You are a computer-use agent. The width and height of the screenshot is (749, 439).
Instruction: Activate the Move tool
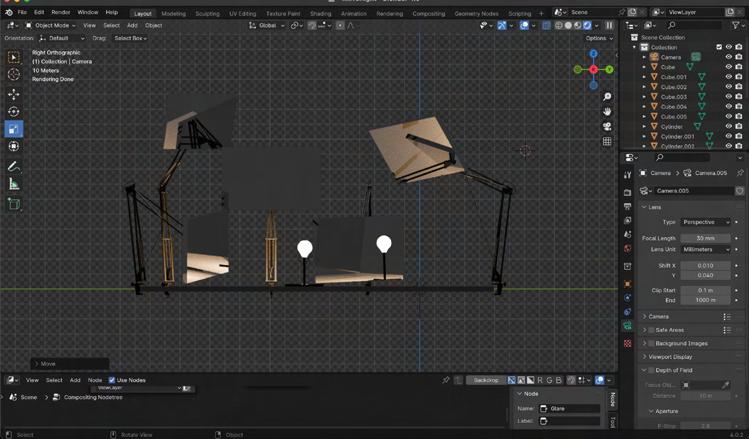(x=14, y=94)
